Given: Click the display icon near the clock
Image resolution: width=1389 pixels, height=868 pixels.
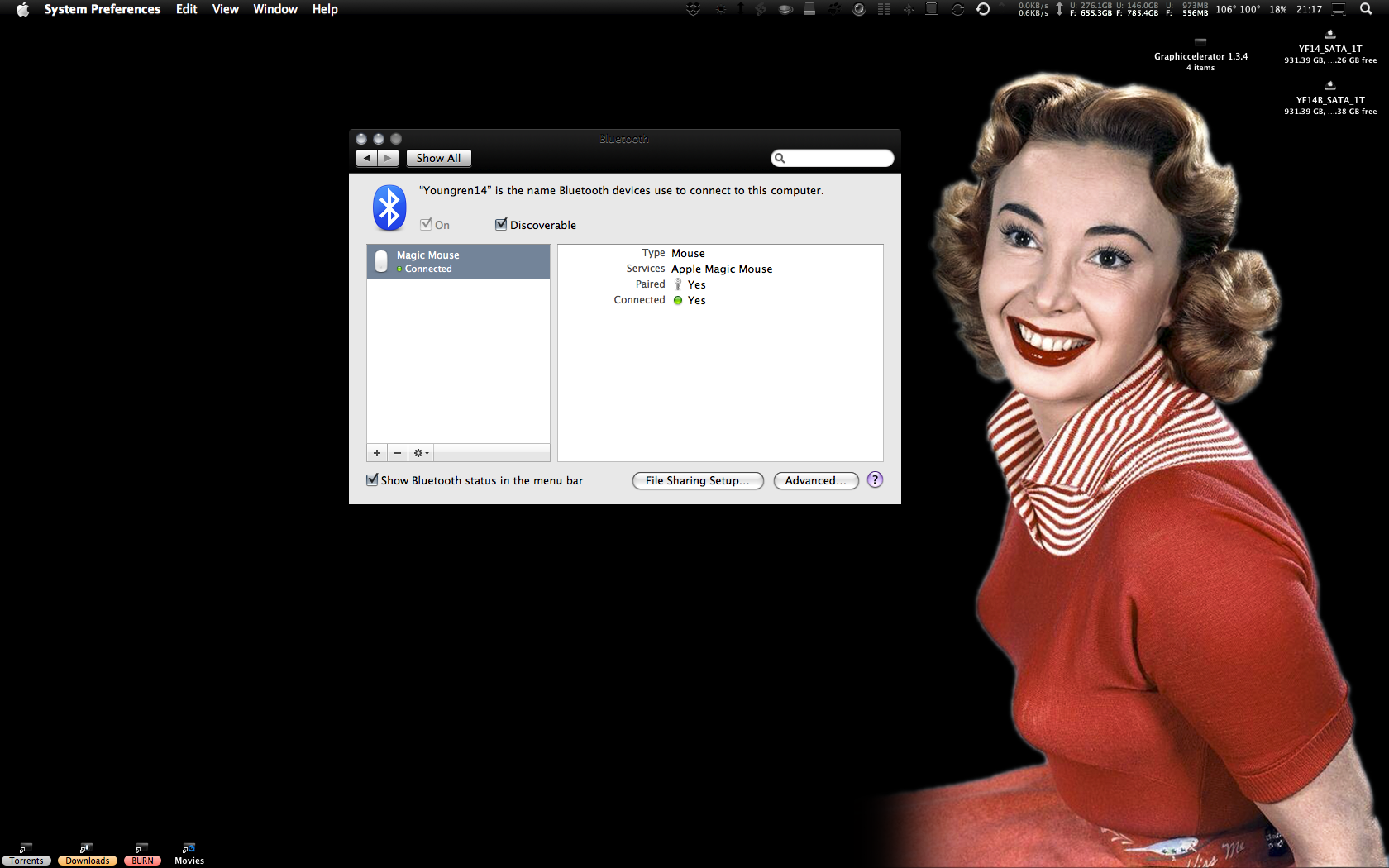Looking at the screenshot, I should click(x=1339, y=9).
